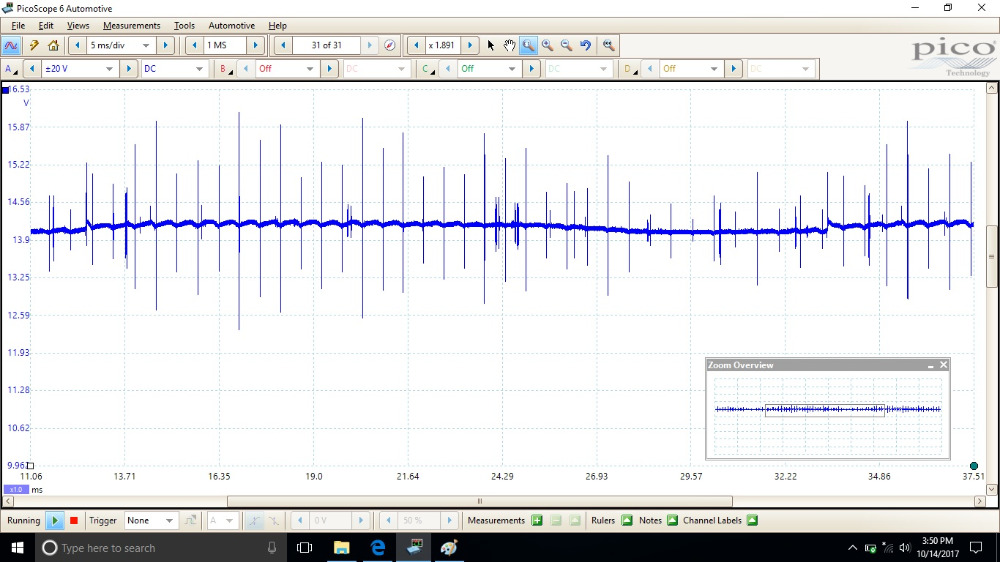Image resolution: width=1000 pixels, height=562 pixels.
Task: Toggle the Rulers legend
Action: (x=627, y=521)
